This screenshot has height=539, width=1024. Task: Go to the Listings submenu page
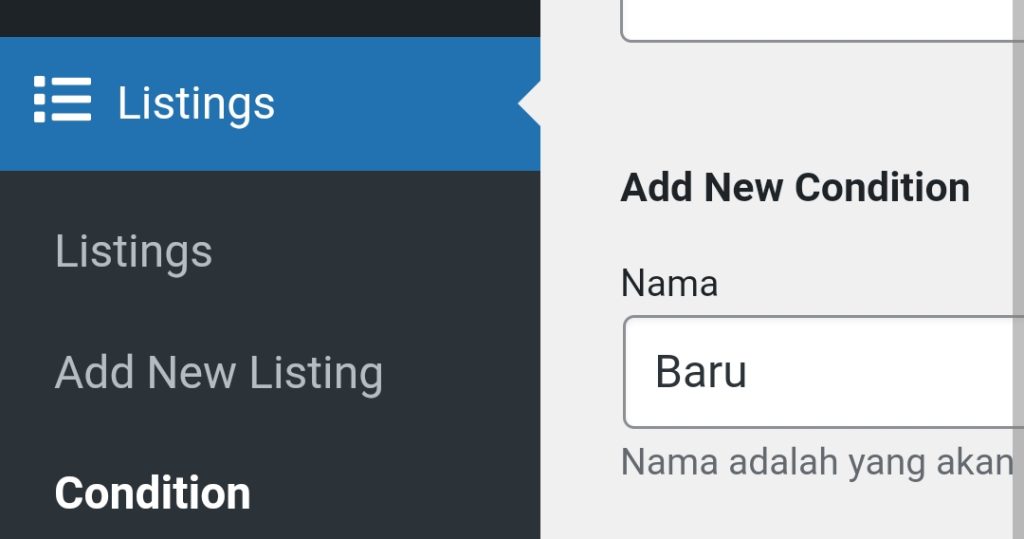(133, 252)
